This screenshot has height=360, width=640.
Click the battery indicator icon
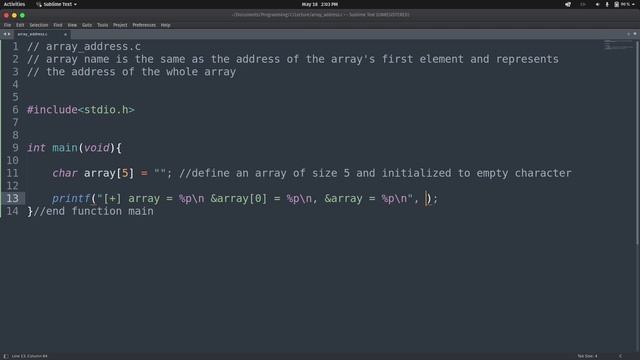pyautogui.click(x=616, y=4)
